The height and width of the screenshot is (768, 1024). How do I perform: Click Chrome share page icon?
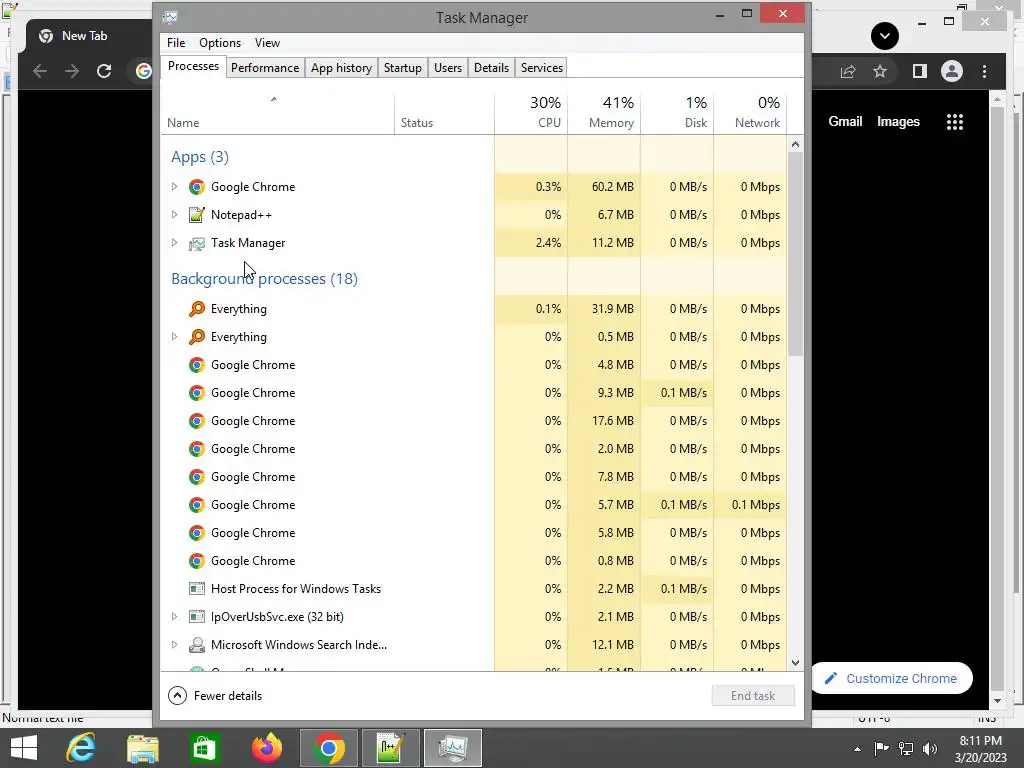click(848, 71)
